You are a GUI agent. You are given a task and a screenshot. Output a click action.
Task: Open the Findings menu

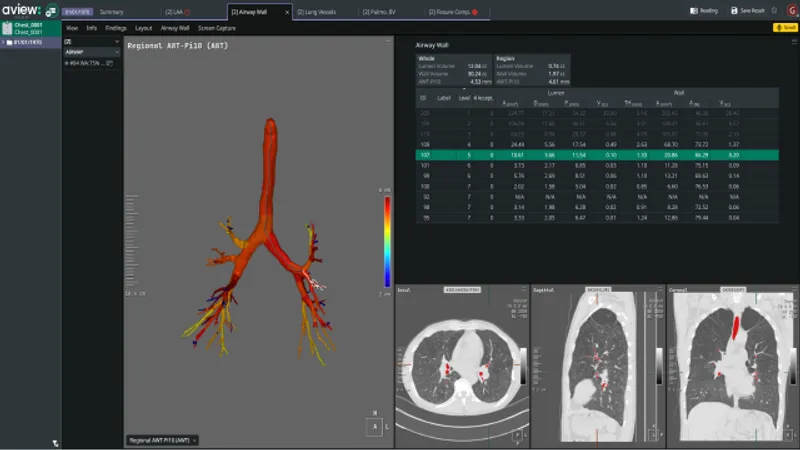pyautogui.click(x=116, y=28)
